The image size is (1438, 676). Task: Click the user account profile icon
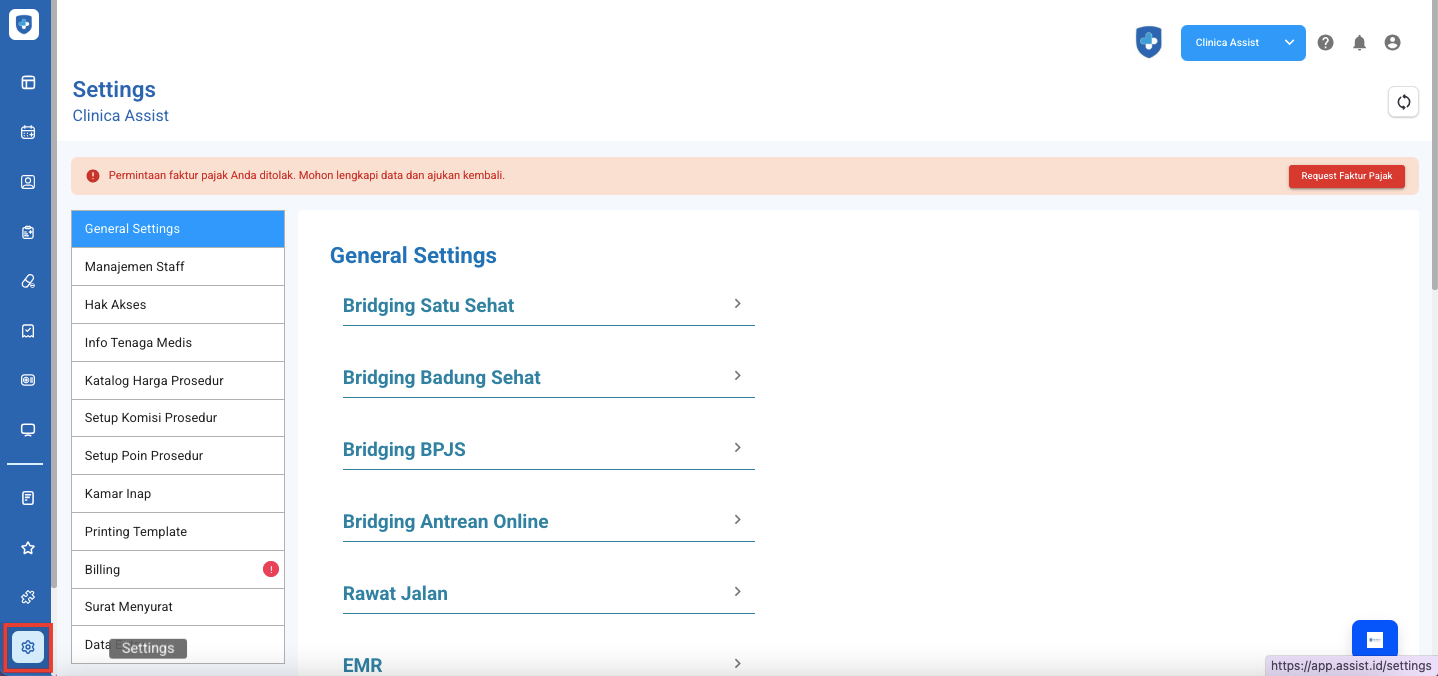pos(1392,43)
